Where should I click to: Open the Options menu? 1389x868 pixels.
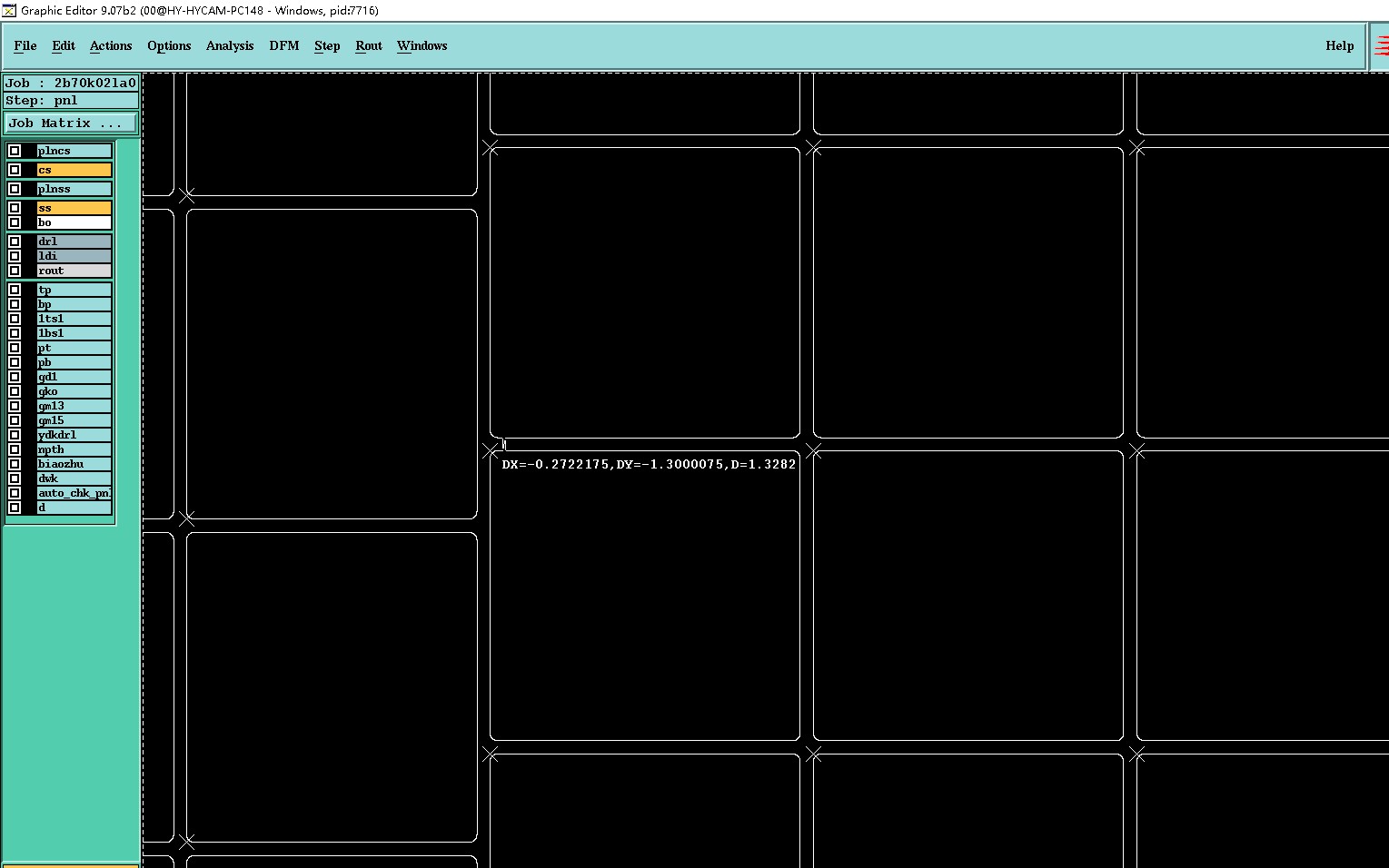click(x=169, y=45)
